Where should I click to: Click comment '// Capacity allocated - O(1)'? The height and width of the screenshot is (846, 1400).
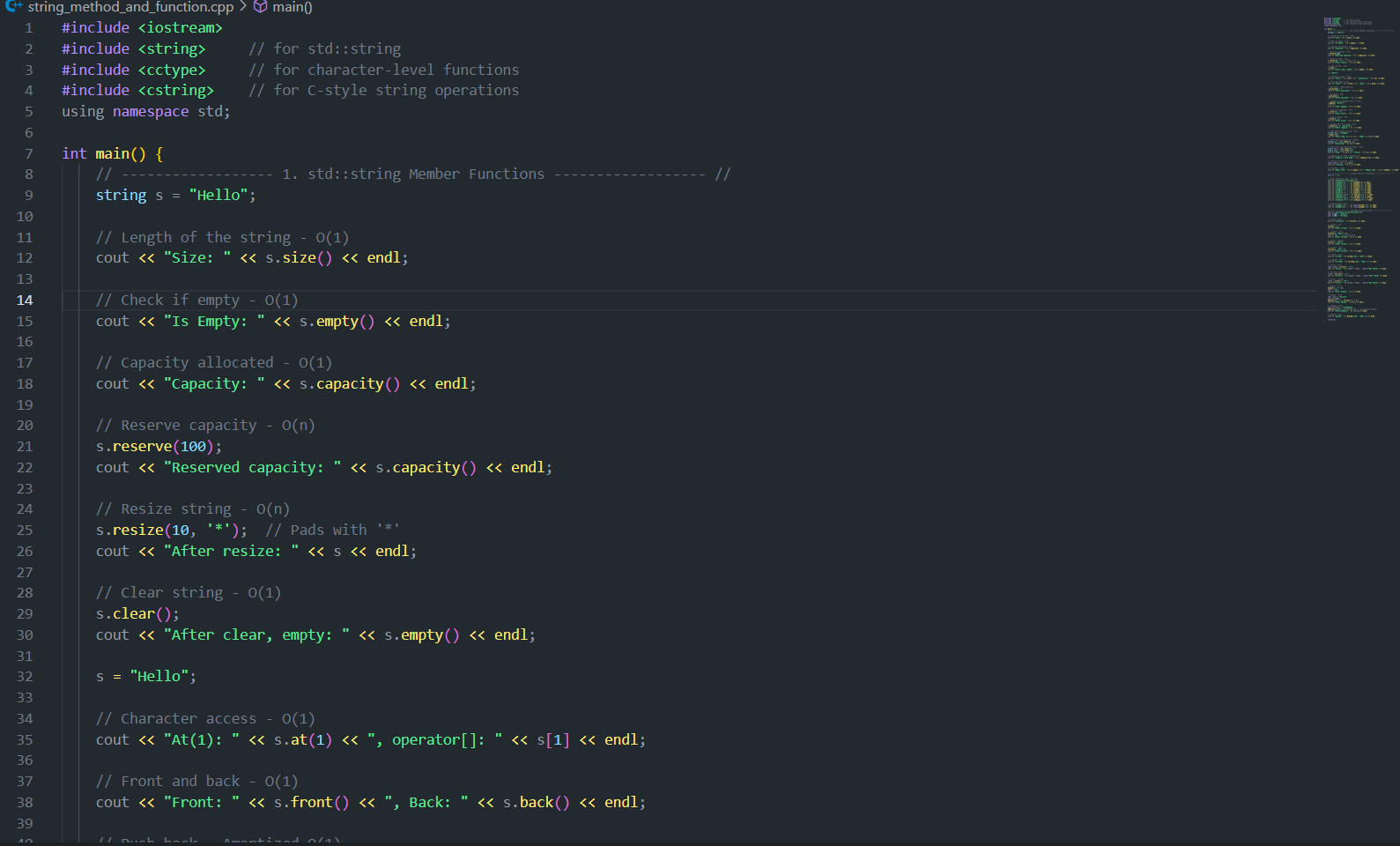214,363
